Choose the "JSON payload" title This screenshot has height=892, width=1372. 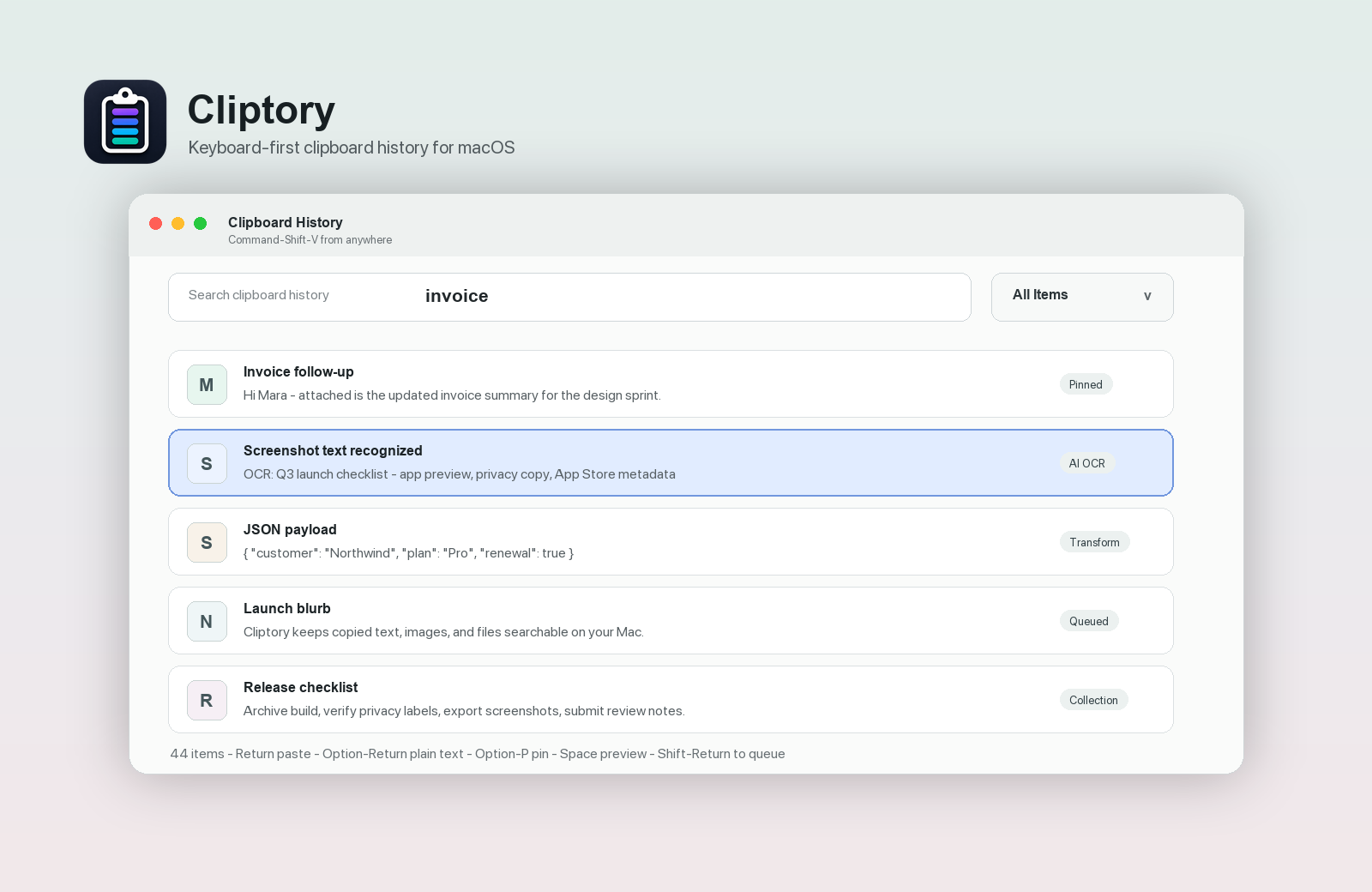(x=290, y=529)
